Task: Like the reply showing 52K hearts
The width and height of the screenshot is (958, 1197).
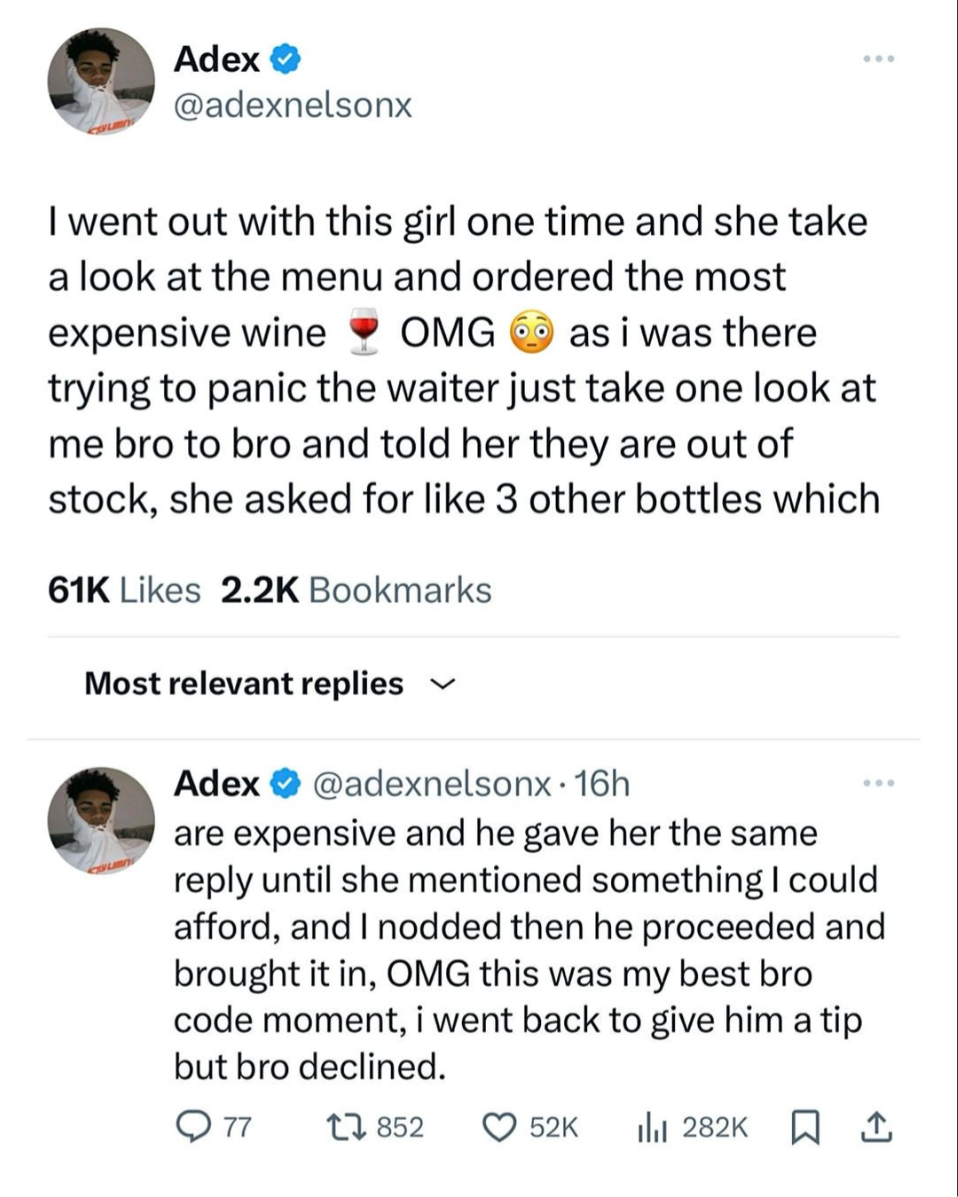Action: 497,1128
